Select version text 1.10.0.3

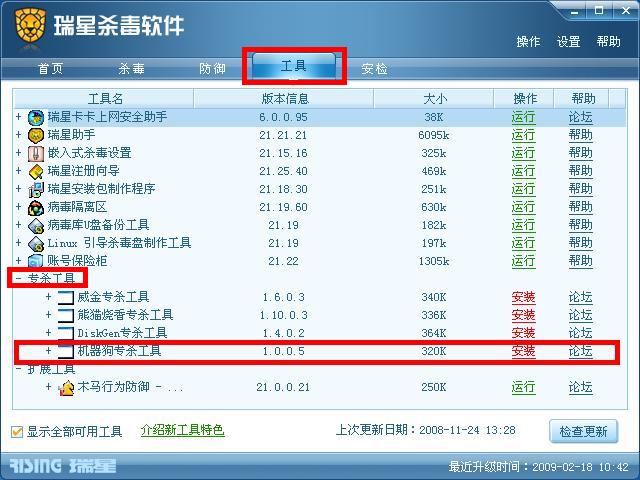click(x=284, y=315)
